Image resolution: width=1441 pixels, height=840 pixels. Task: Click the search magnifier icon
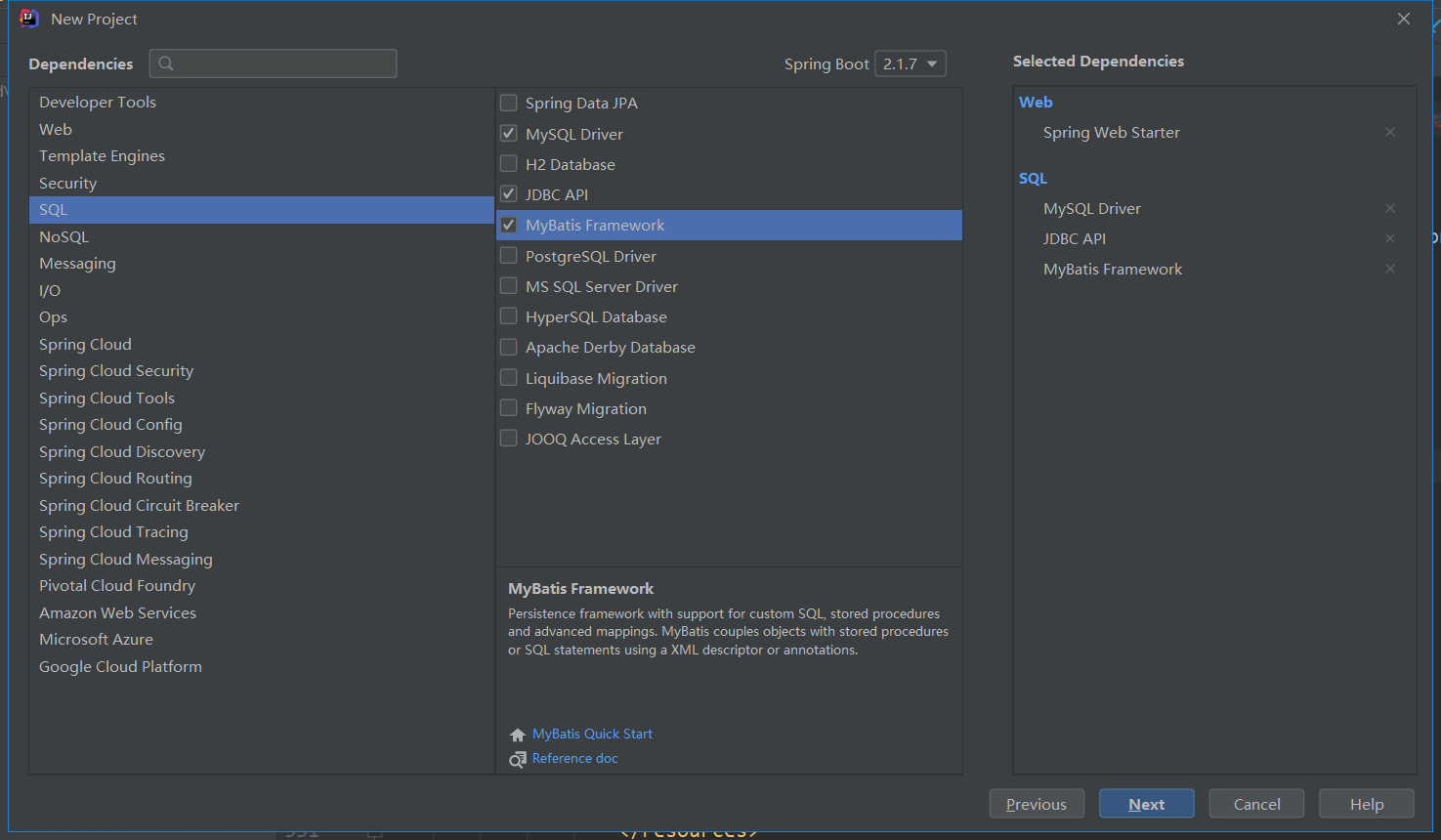pyautogui.click(x=166, y=63)
